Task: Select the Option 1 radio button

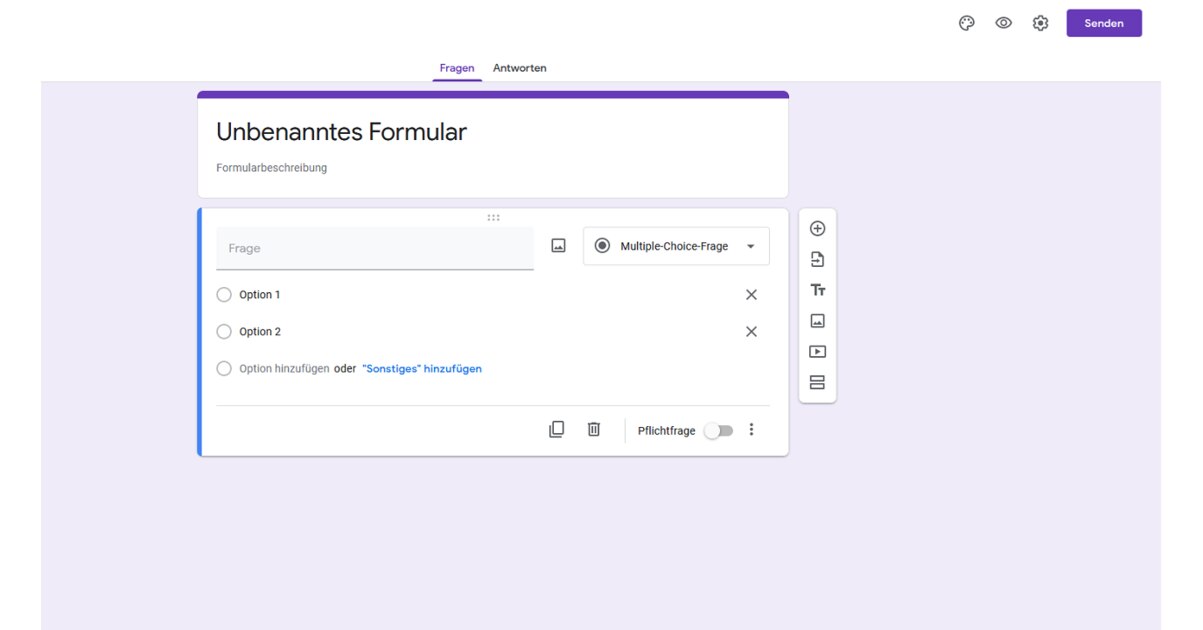Action: pos(224,295)
